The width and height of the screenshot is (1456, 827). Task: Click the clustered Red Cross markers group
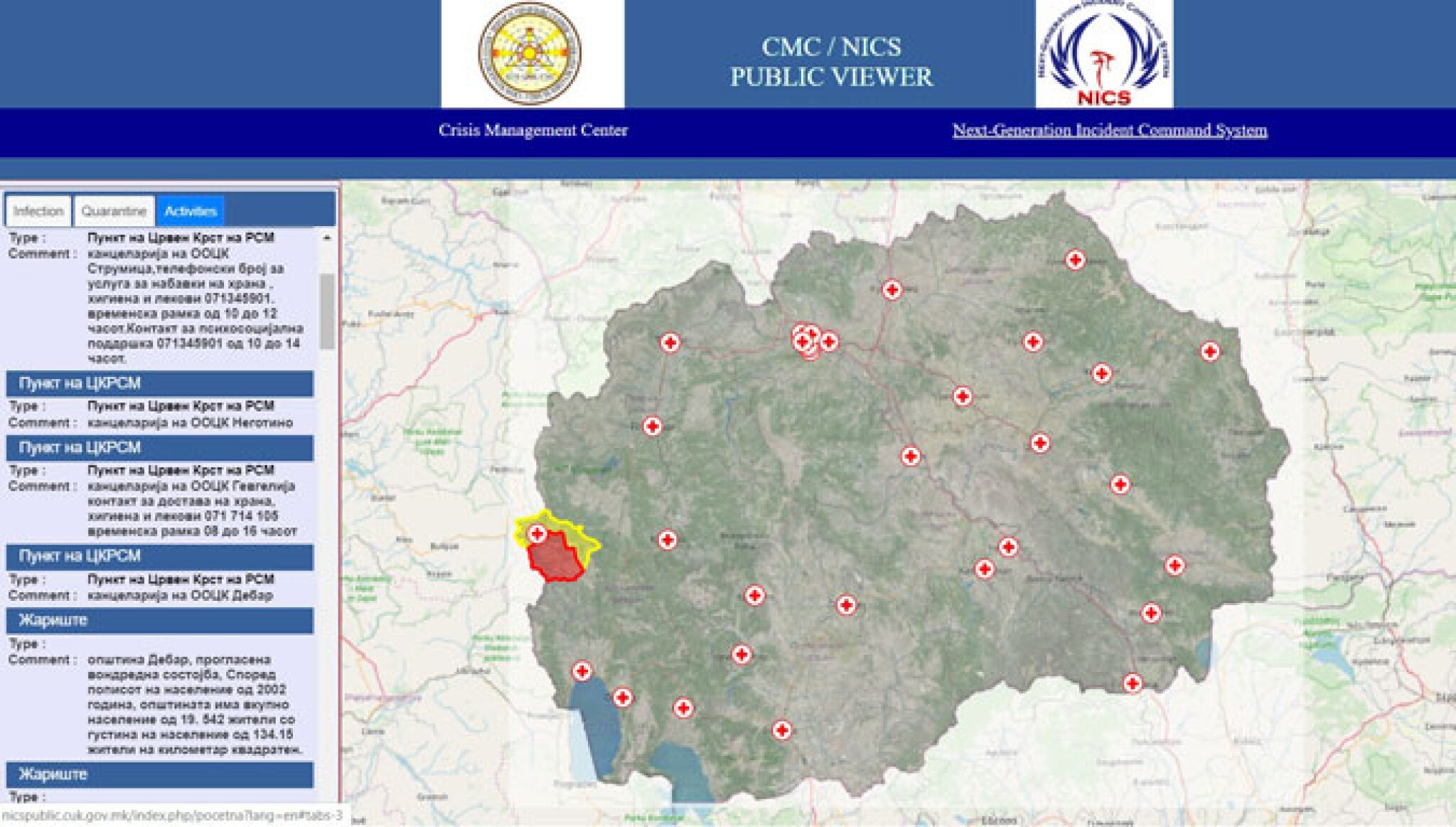807,340
